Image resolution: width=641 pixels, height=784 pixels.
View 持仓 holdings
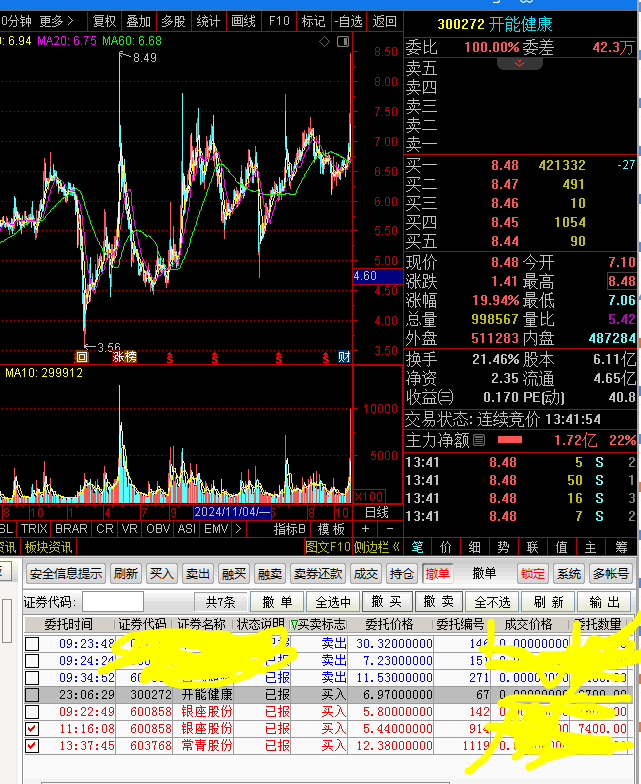point(402,574)
